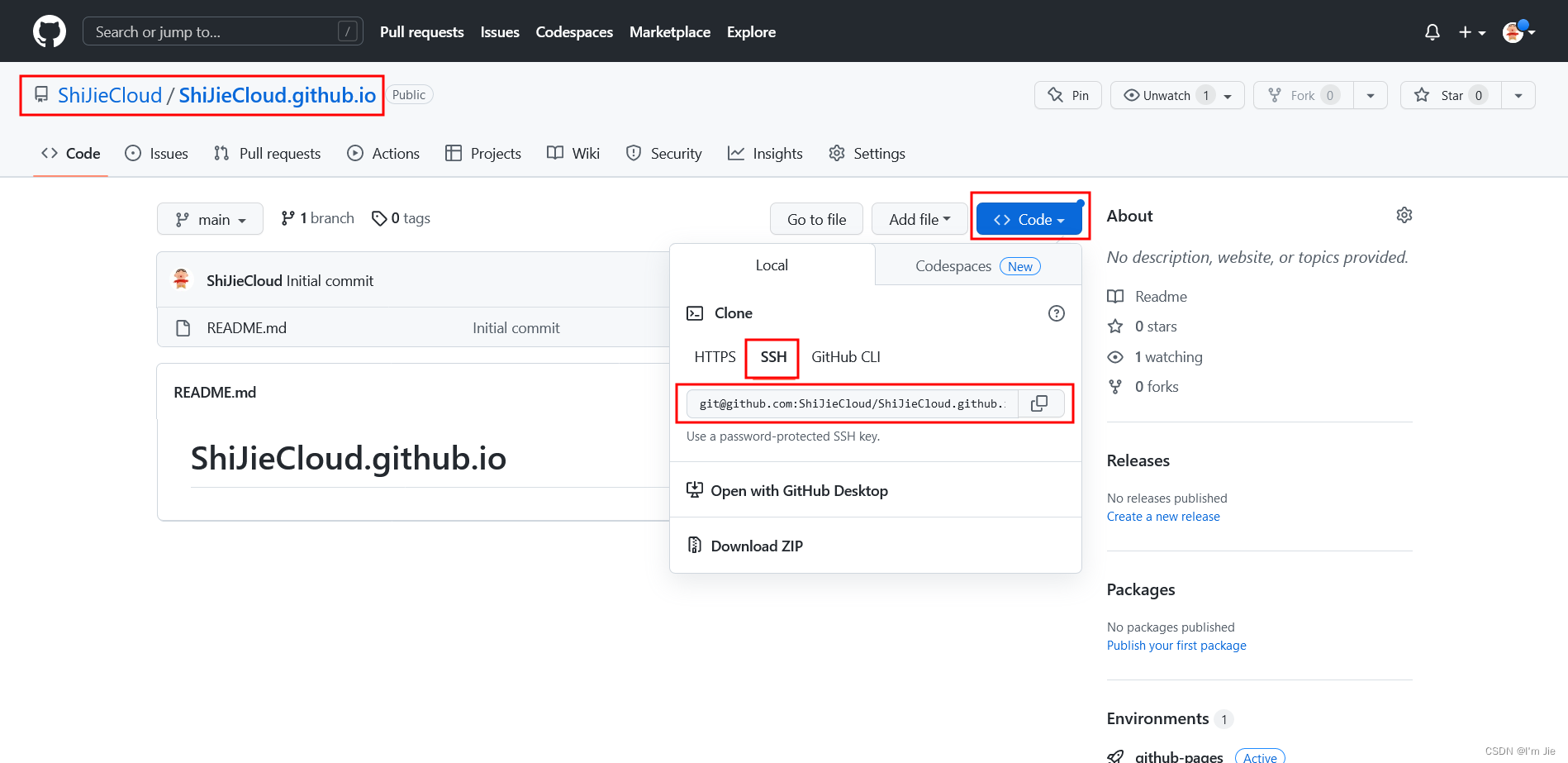Image resolution: width=1568 pixels, height=763 pixels.
Task: Click the clone help question icon
Action: [1057, 313]
